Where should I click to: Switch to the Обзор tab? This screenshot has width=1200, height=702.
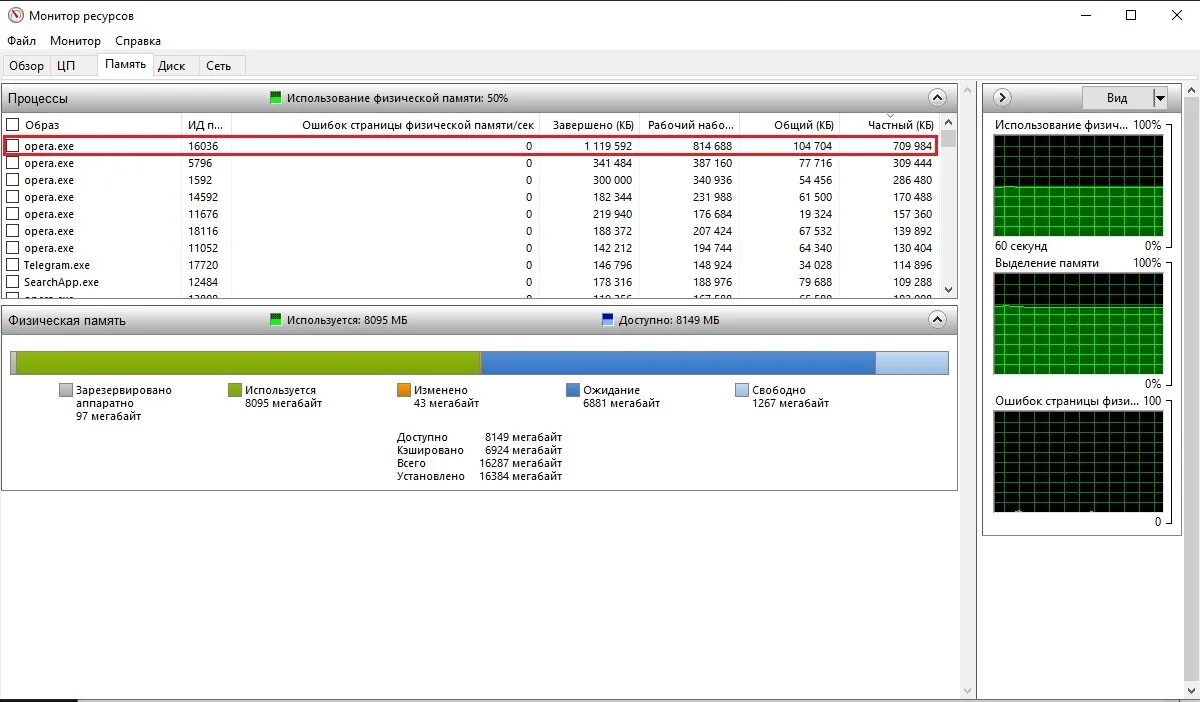point(27,66)
